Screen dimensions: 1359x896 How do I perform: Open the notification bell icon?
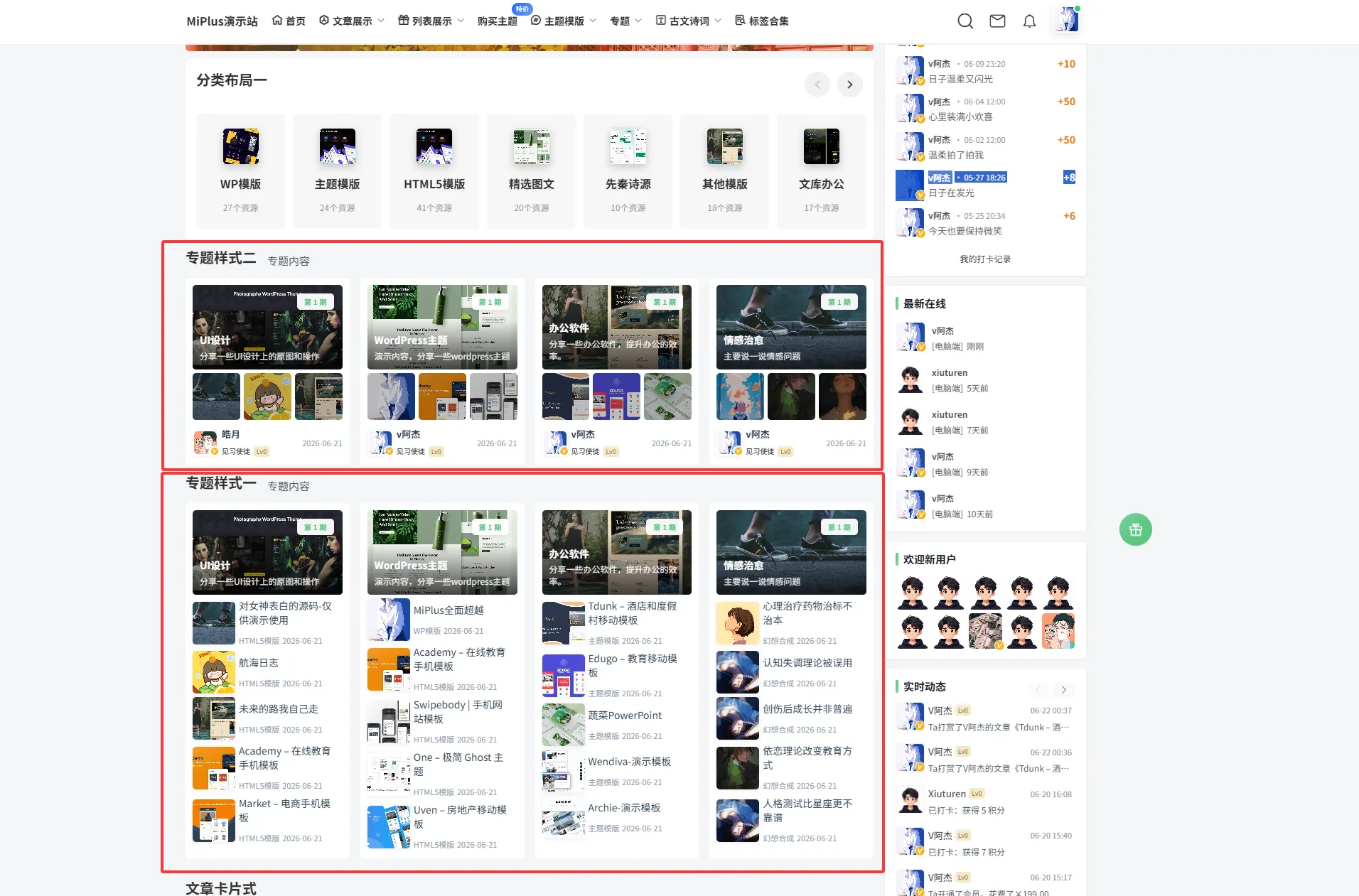coord(1029,21)
